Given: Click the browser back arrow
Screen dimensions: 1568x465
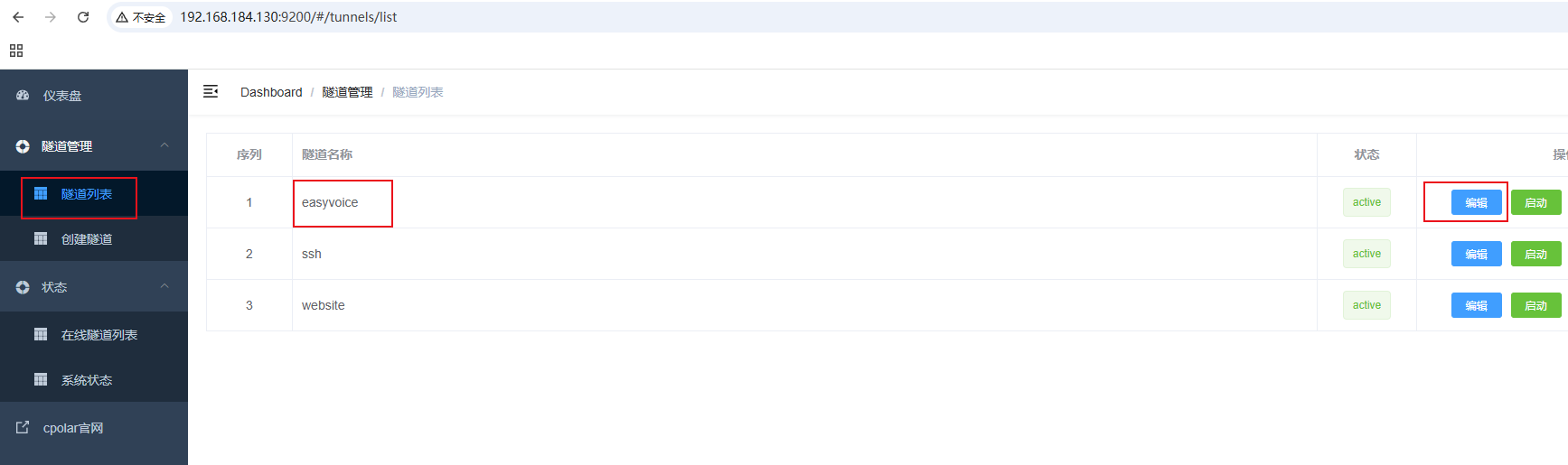Looking at the screenshot, I should click(18, 17).
